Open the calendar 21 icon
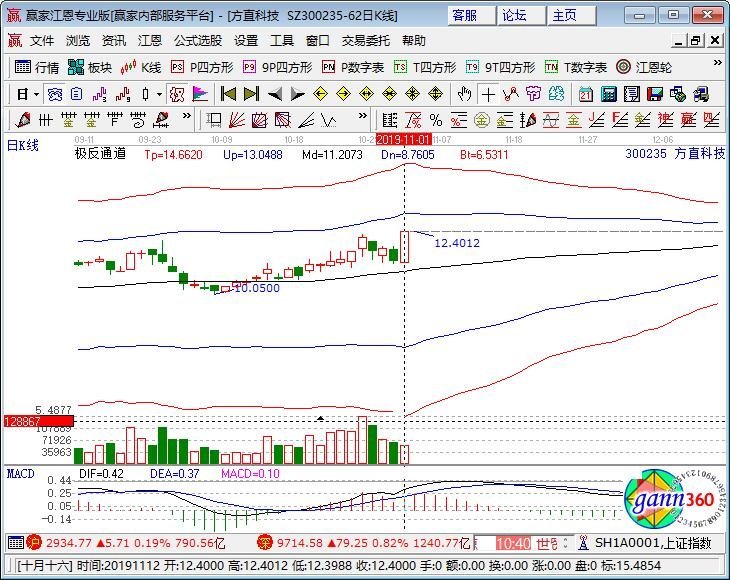Image resolution: width=730 pixels, height=580 pixels. [586, 94]
